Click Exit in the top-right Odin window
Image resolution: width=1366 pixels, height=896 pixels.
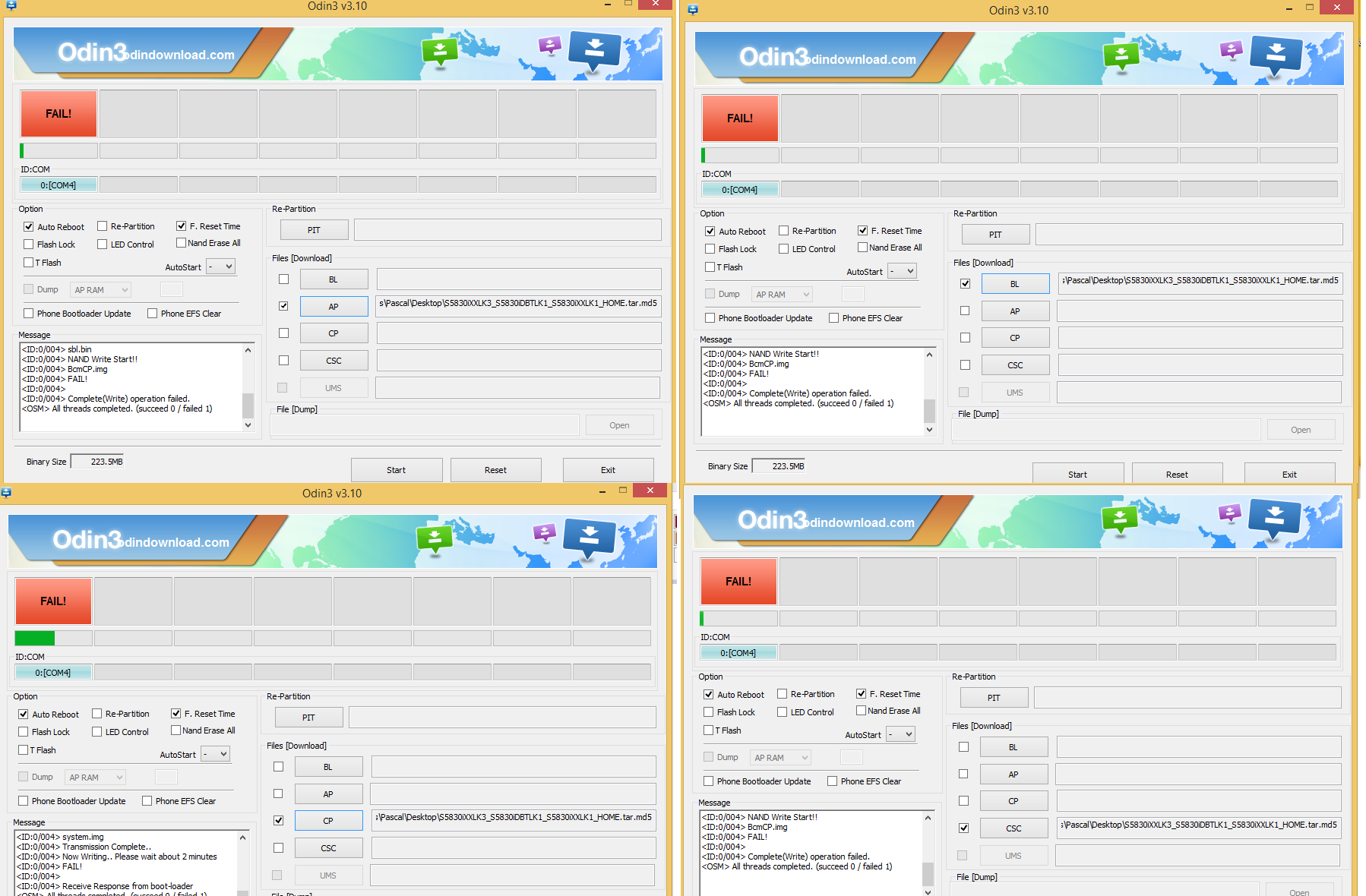[1290, 475]
